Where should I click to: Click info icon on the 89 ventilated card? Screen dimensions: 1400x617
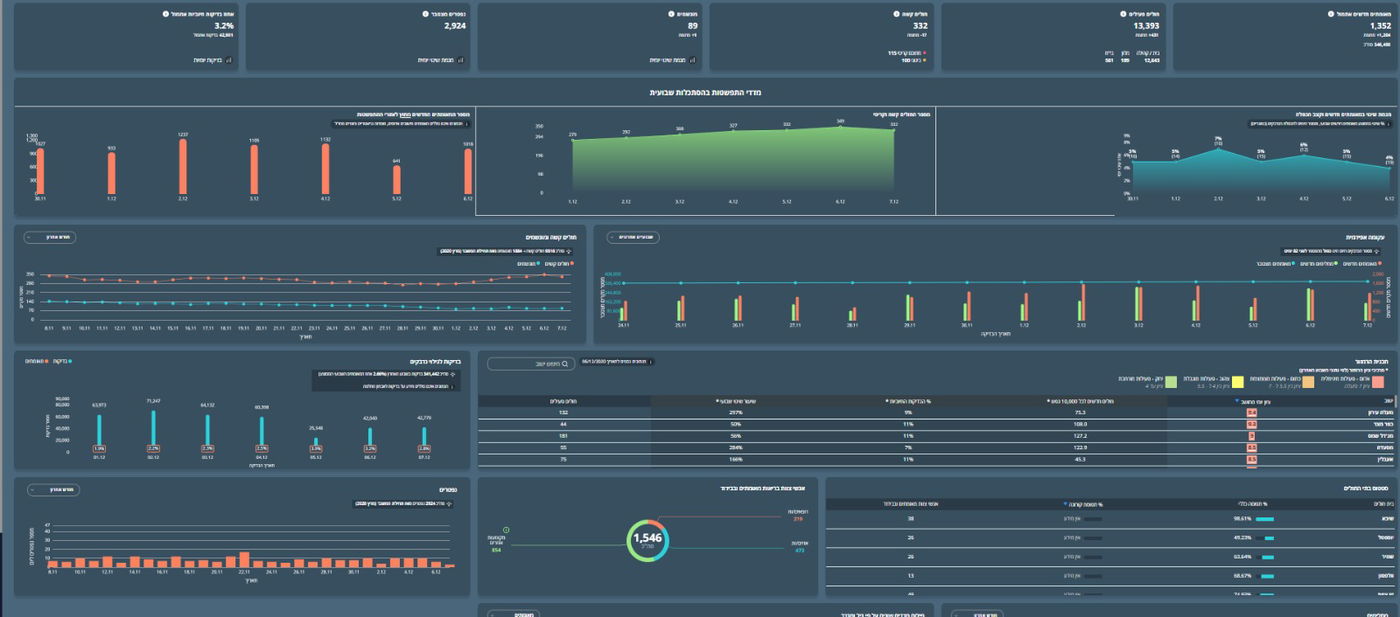point(671,15)
